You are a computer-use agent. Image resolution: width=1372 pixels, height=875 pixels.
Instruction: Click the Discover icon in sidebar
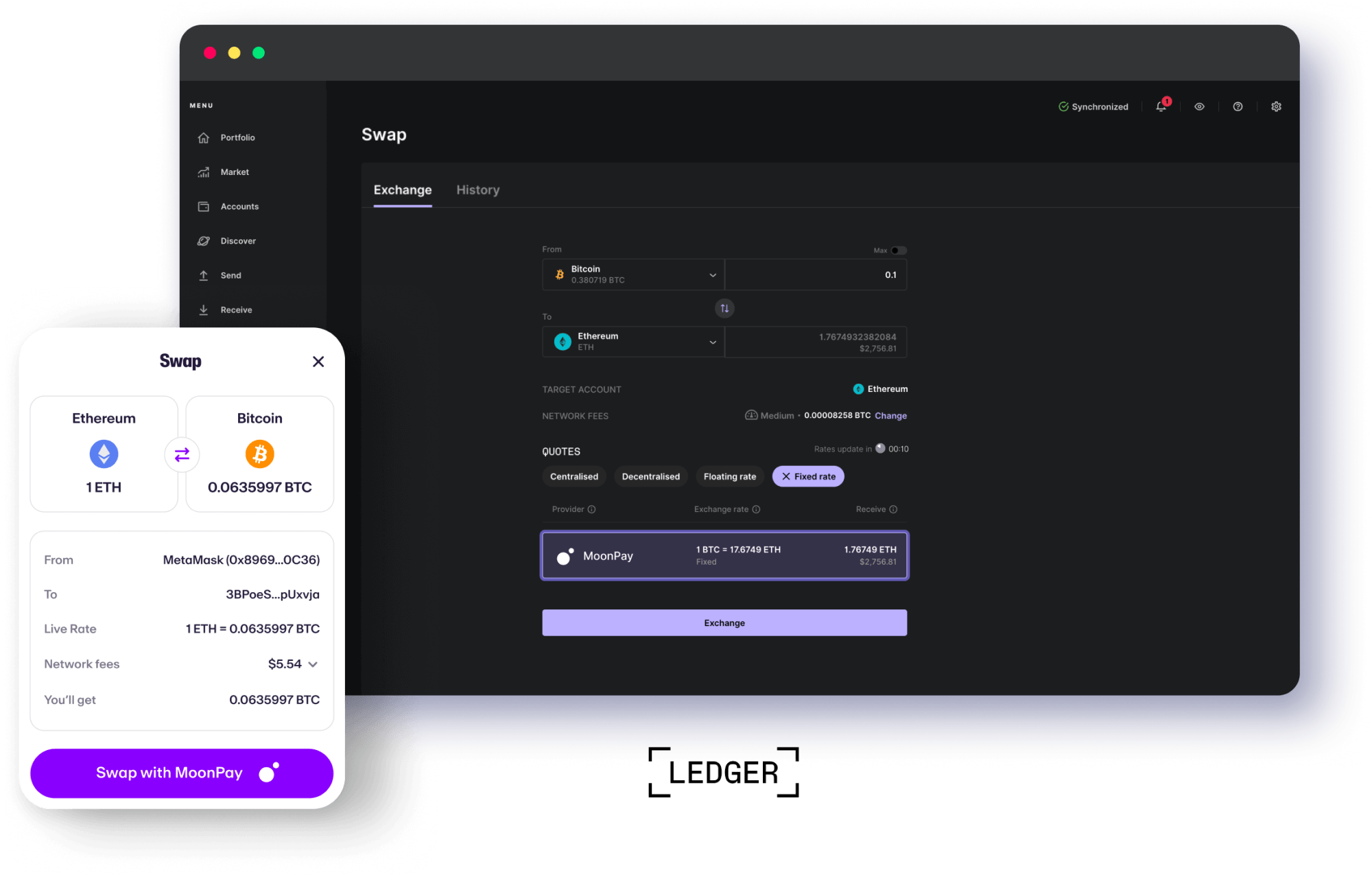[203, 241]
